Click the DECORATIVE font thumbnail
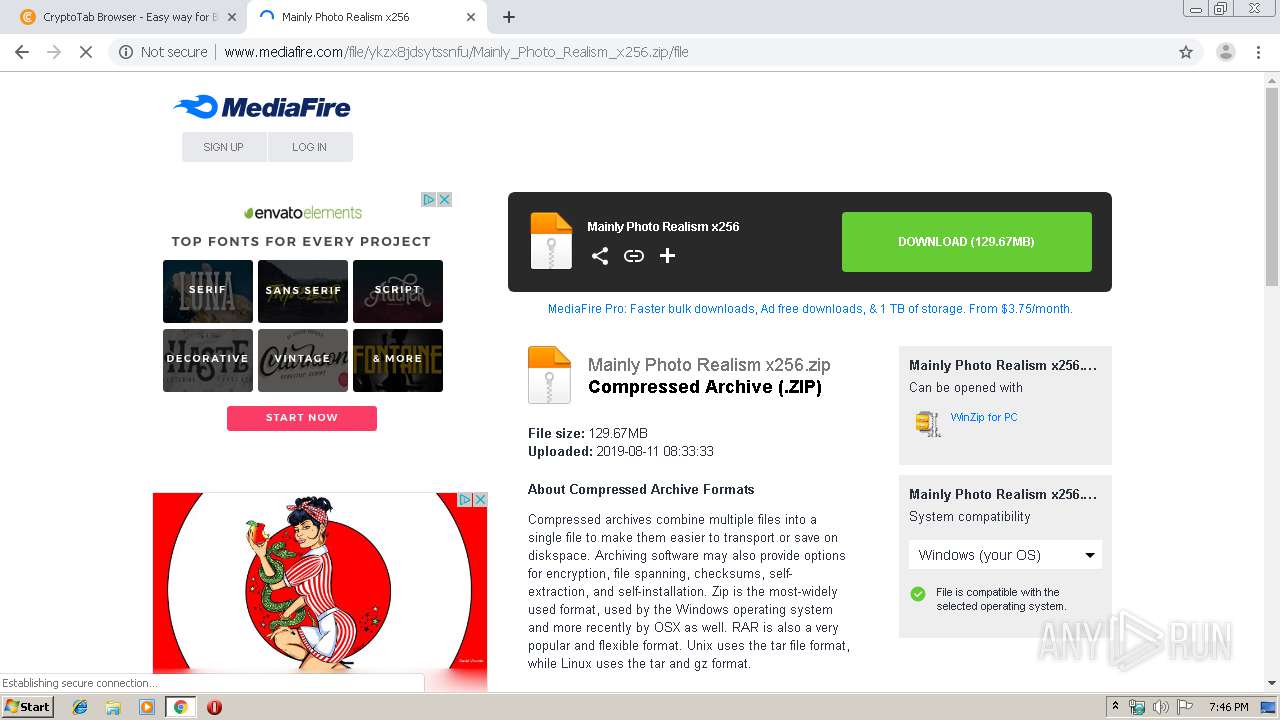The height and width of the screenshot is (720, 1280). point(208,360)
